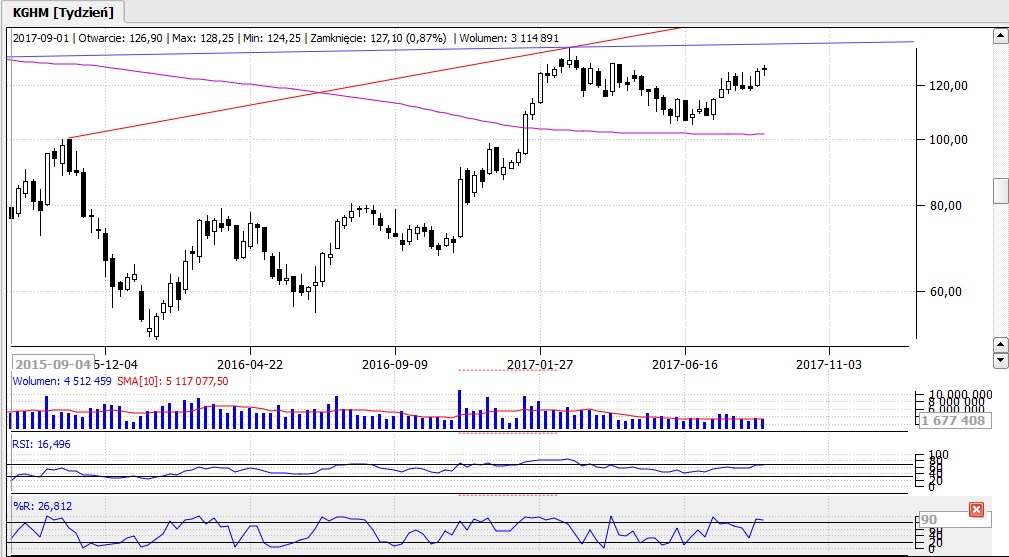The width and height of the screenshot is (1009, 557).
Task: Click the small up arrow at the bottom of the vertical scrollbar
Action: tap(999, 344)
